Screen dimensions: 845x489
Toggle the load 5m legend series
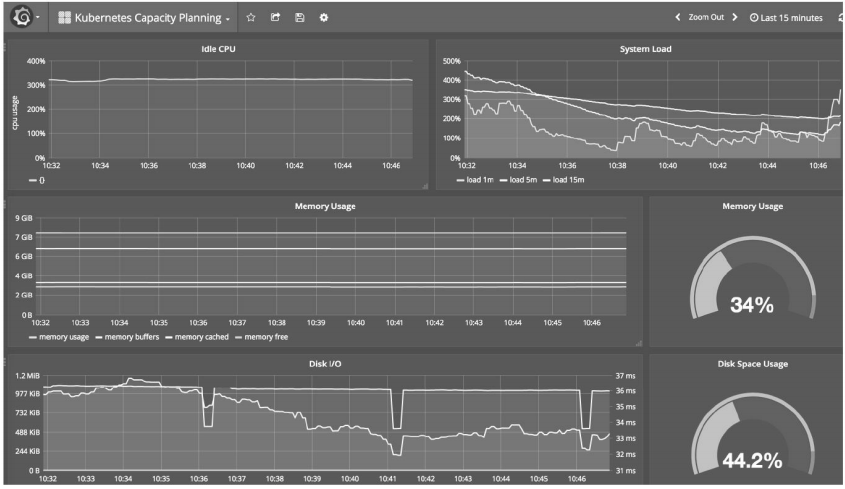coord(518,180)
